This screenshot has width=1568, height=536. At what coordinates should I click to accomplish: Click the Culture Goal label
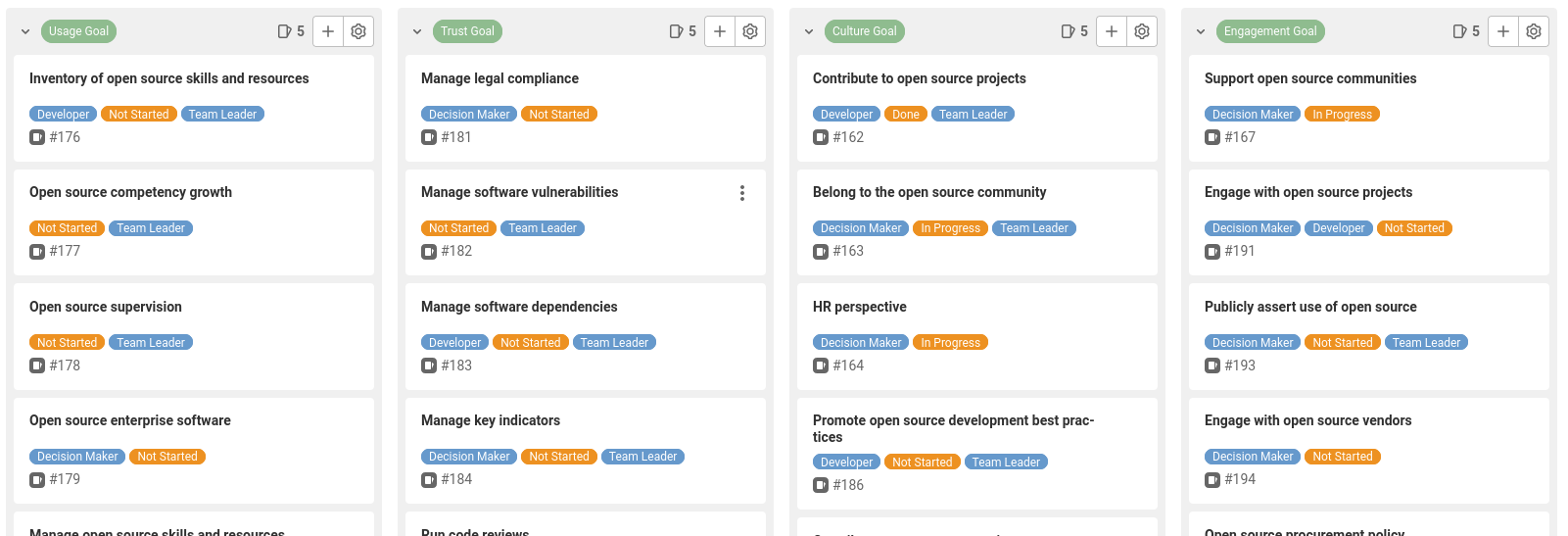click(864, 31)
